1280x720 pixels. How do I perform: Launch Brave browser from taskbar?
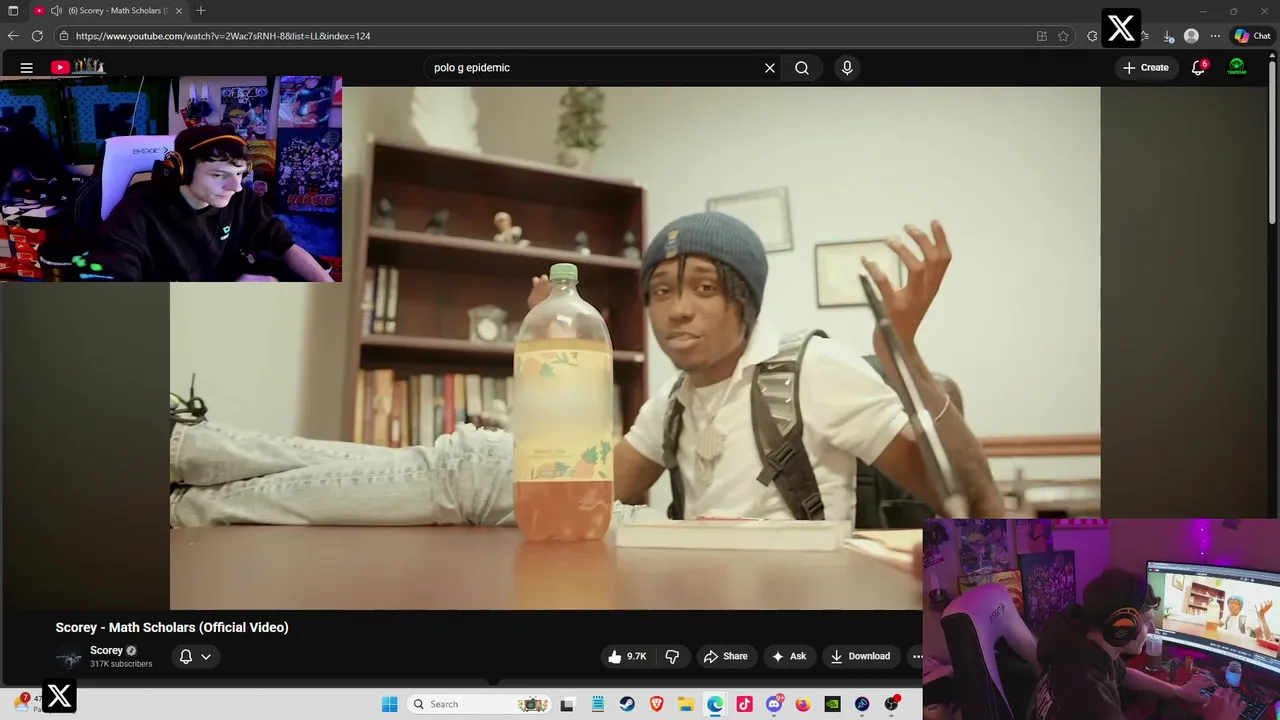[656, 704]
